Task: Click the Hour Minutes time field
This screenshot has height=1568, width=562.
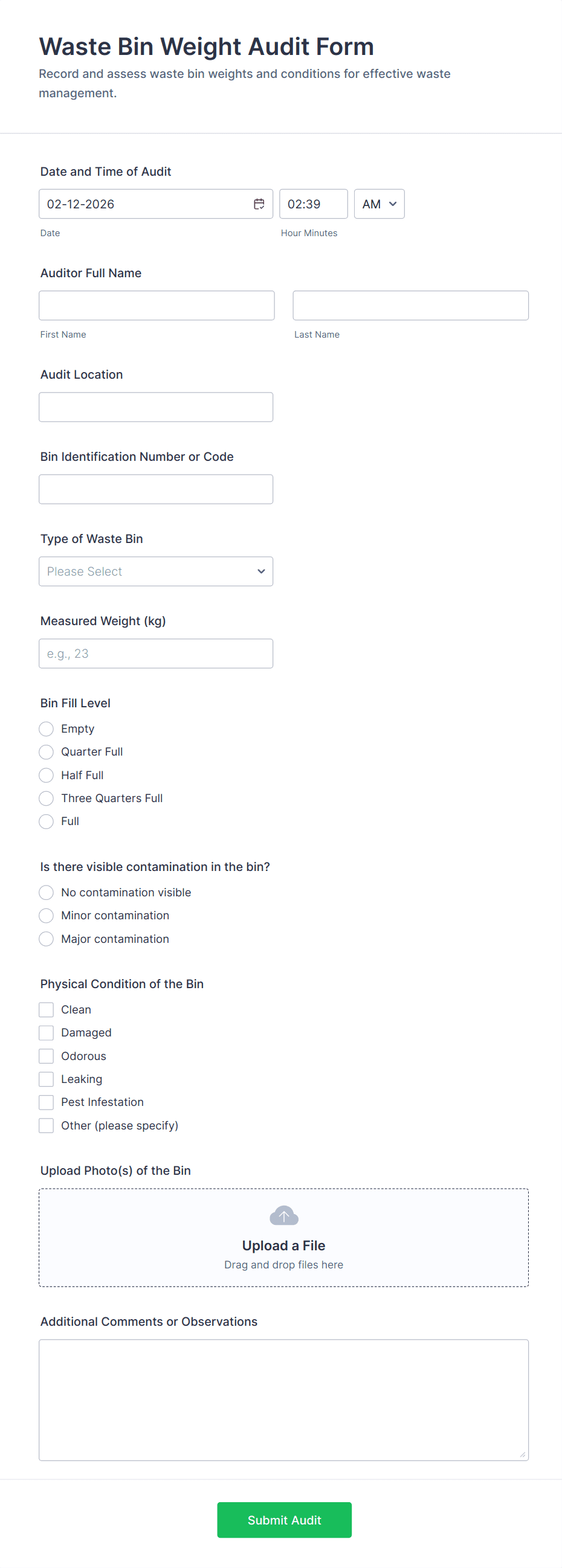Action: coord(313,204)
